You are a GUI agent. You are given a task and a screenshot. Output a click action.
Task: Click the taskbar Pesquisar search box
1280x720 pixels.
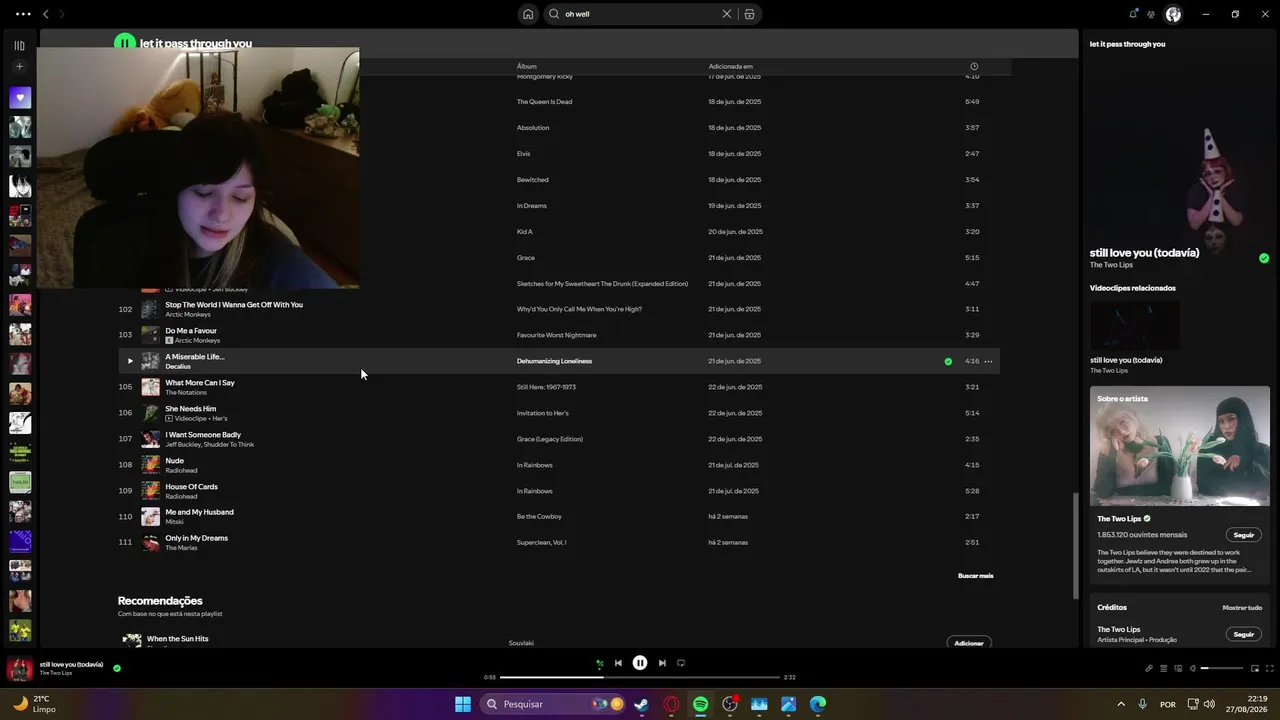point(553,704)
